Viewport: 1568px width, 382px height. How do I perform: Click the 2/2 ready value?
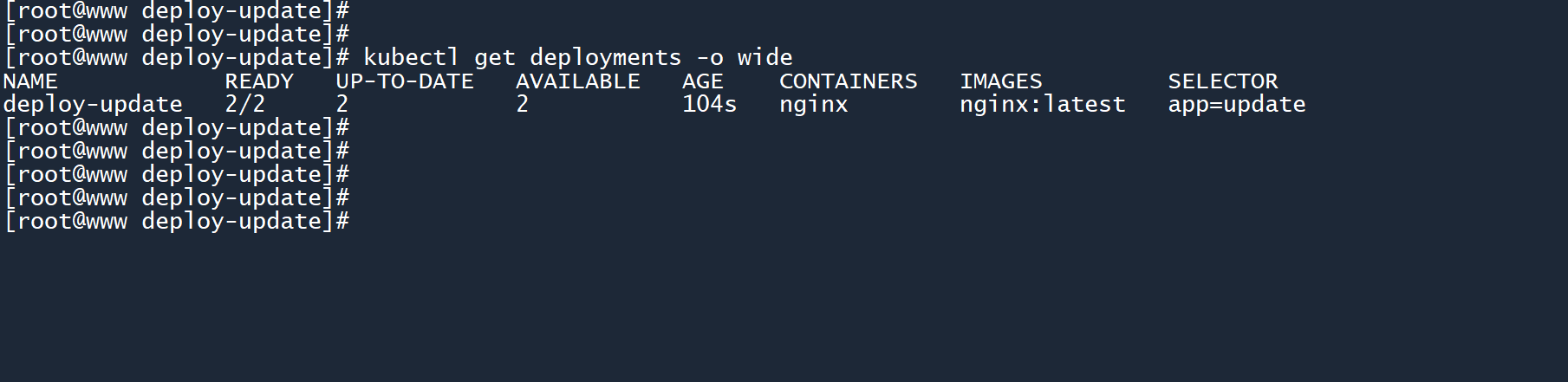(244, 105)
